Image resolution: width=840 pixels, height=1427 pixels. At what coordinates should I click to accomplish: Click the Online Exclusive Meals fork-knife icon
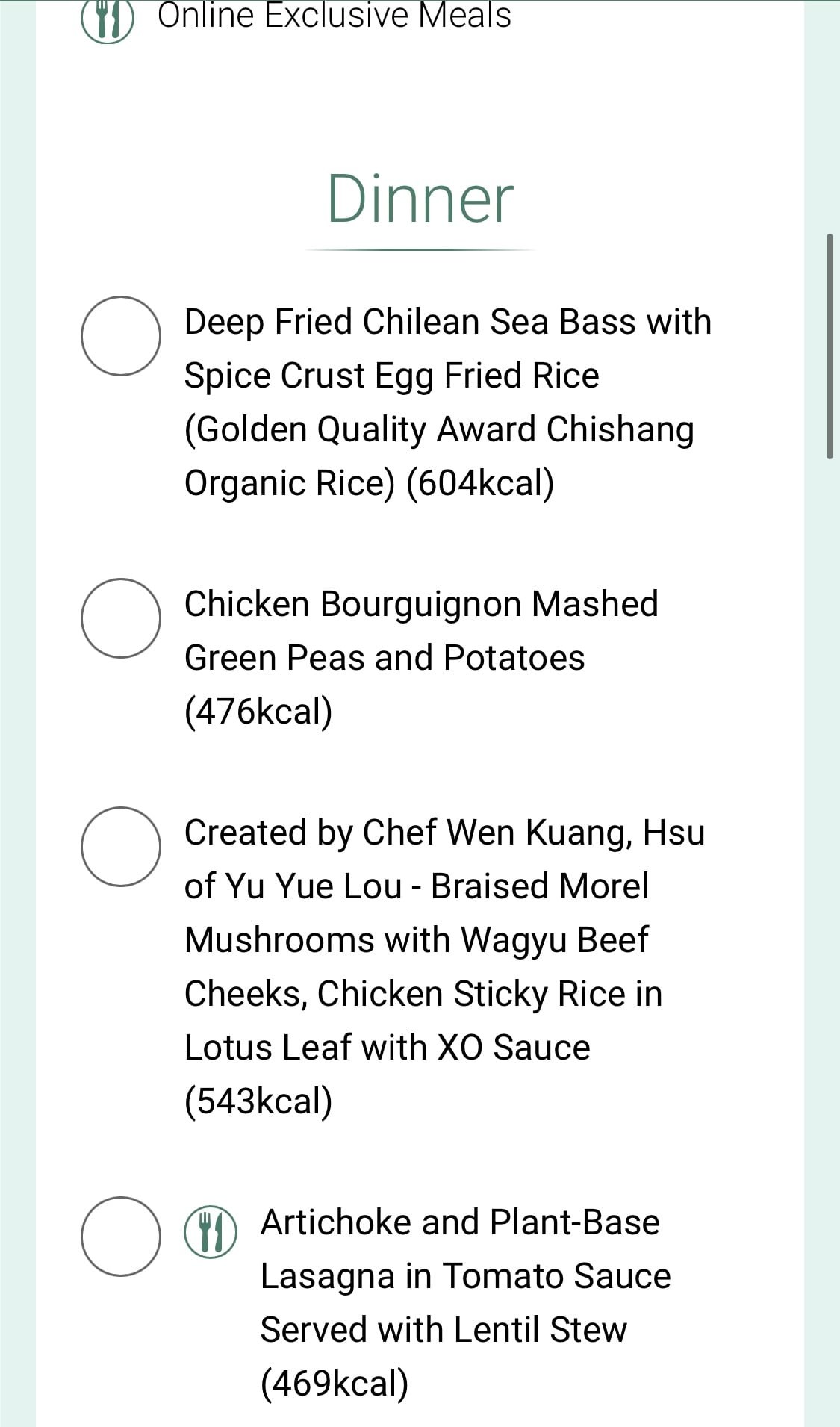coord(108,19)
